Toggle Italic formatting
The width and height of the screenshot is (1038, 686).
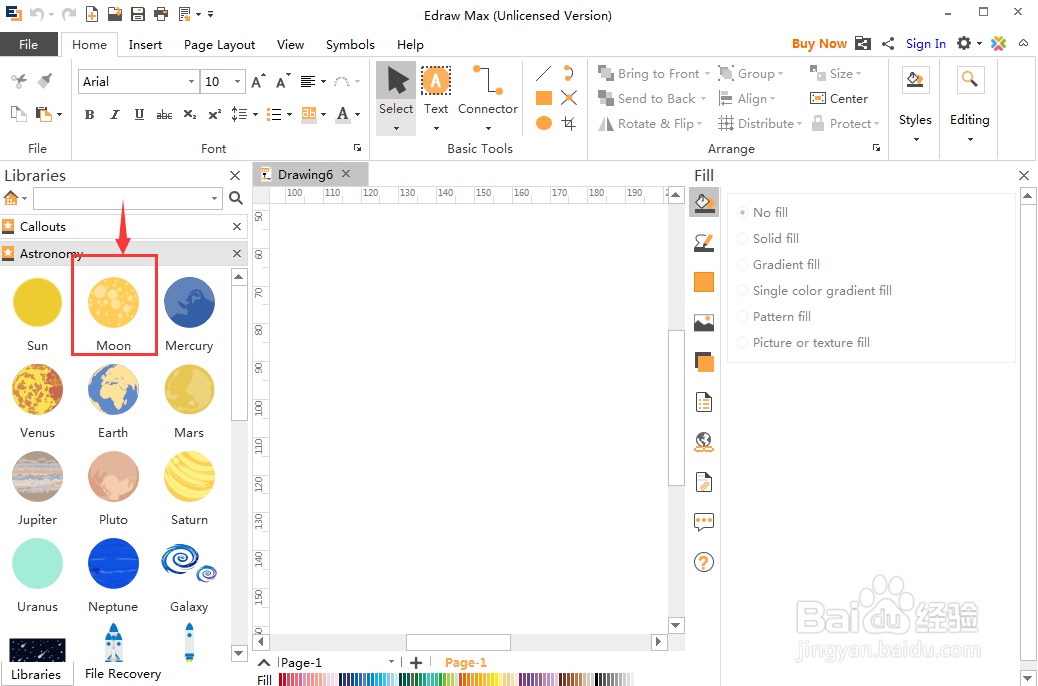[115, 115]
